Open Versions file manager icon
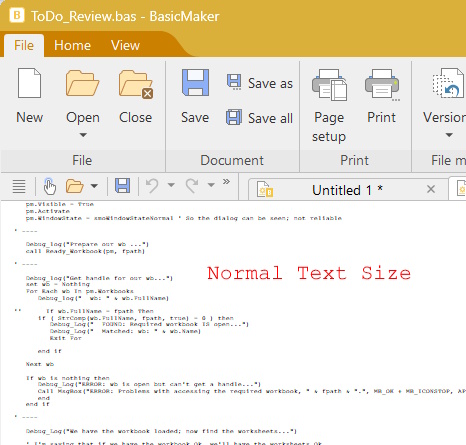466x445 pixels. pos(448,83)
